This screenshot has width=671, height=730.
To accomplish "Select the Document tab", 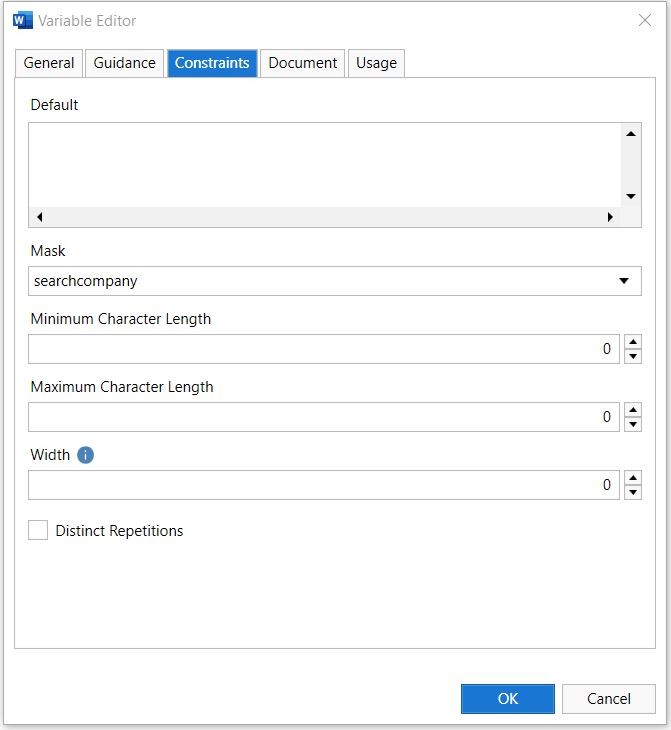I will pos(302,63).
